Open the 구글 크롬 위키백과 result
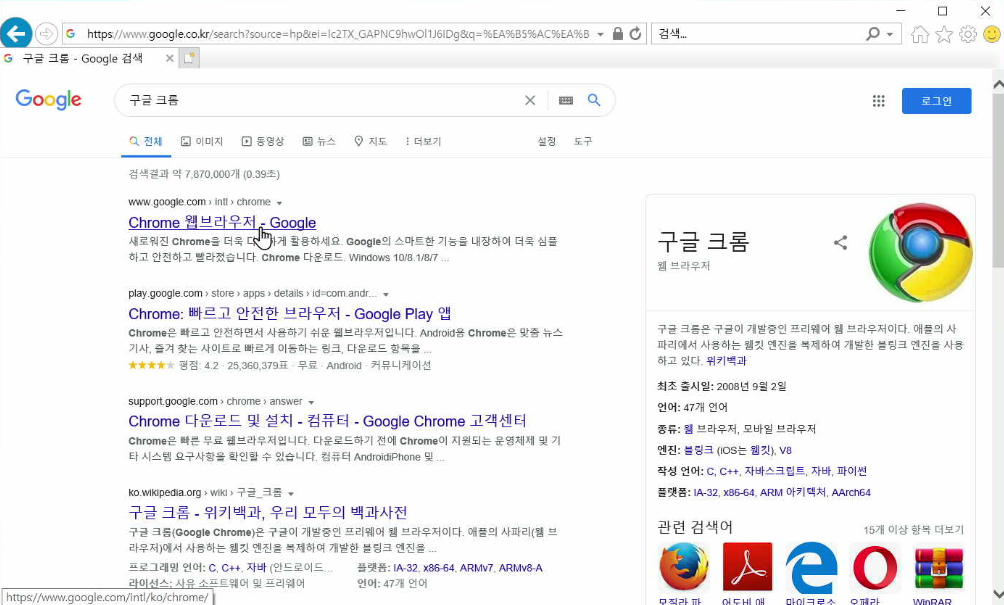Image resolution: width=1004 pixels, height=605 pixels. 268,512
